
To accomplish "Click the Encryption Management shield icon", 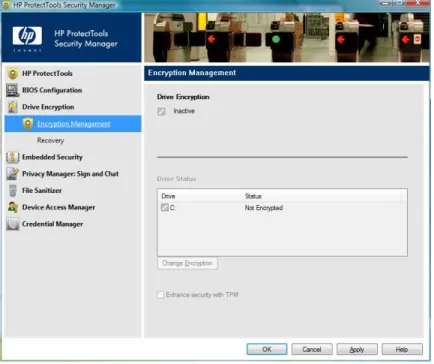I will pos(28,124).
